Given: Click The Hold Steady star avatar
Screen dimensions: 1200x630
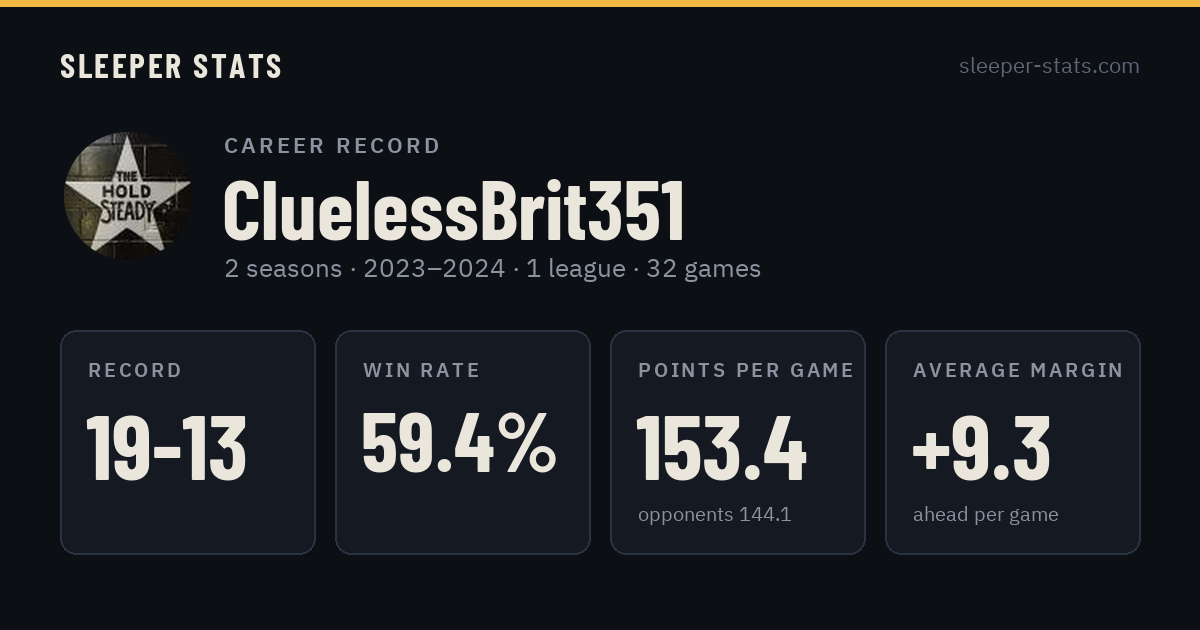Looking at the screenshot, I should (128, 196).
